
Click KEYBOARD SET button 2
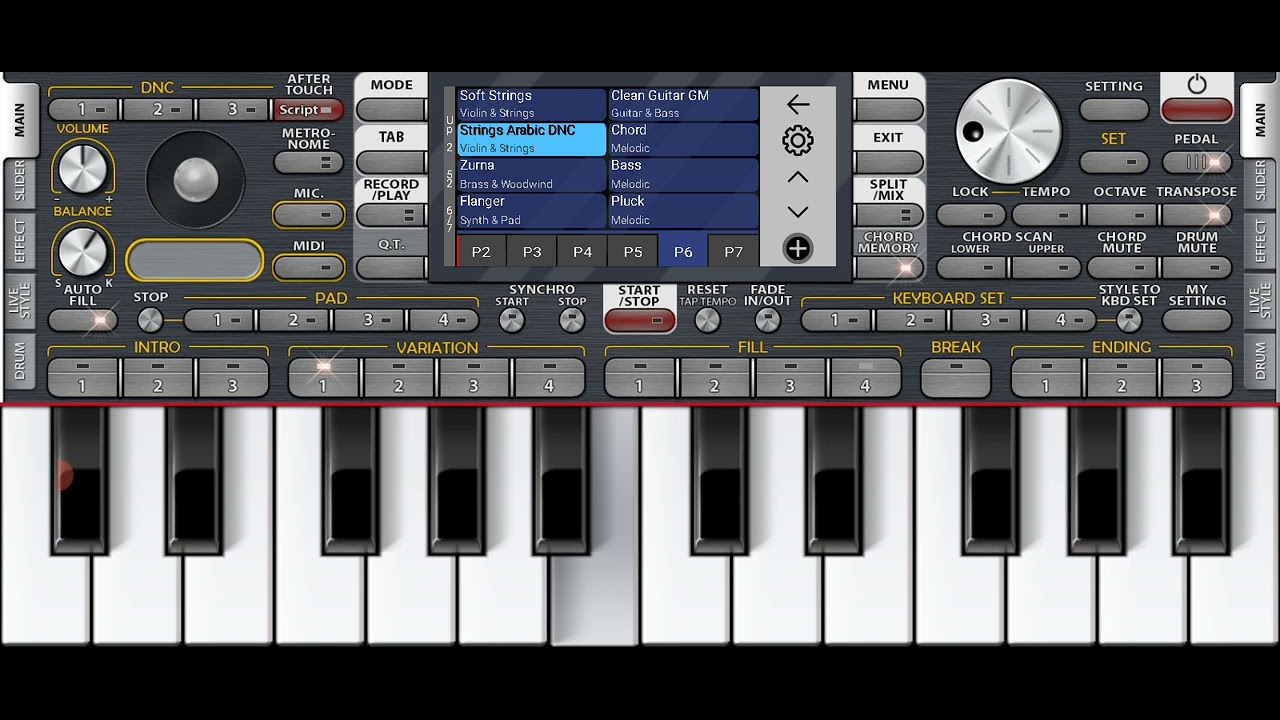point(911,321)
